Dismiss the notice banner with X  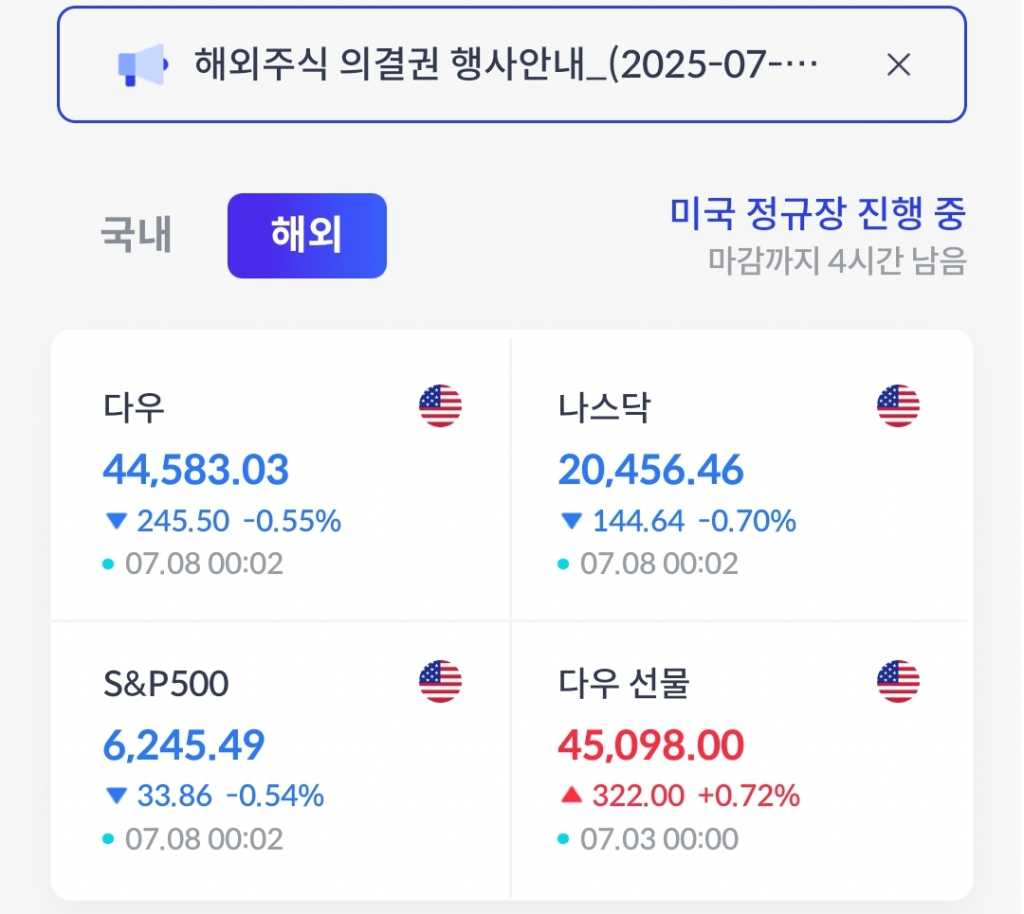pyautogui.click(x=899, y=65)
